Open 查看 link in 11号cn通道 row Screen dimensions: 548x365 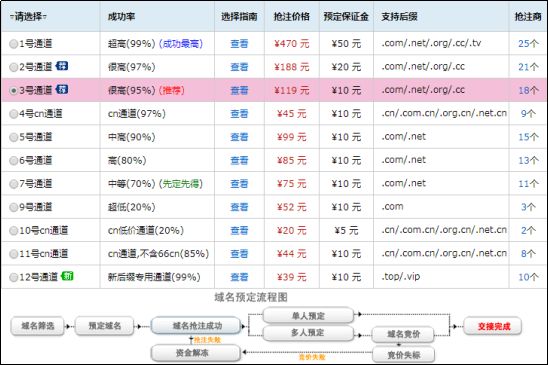click(239, 253)
